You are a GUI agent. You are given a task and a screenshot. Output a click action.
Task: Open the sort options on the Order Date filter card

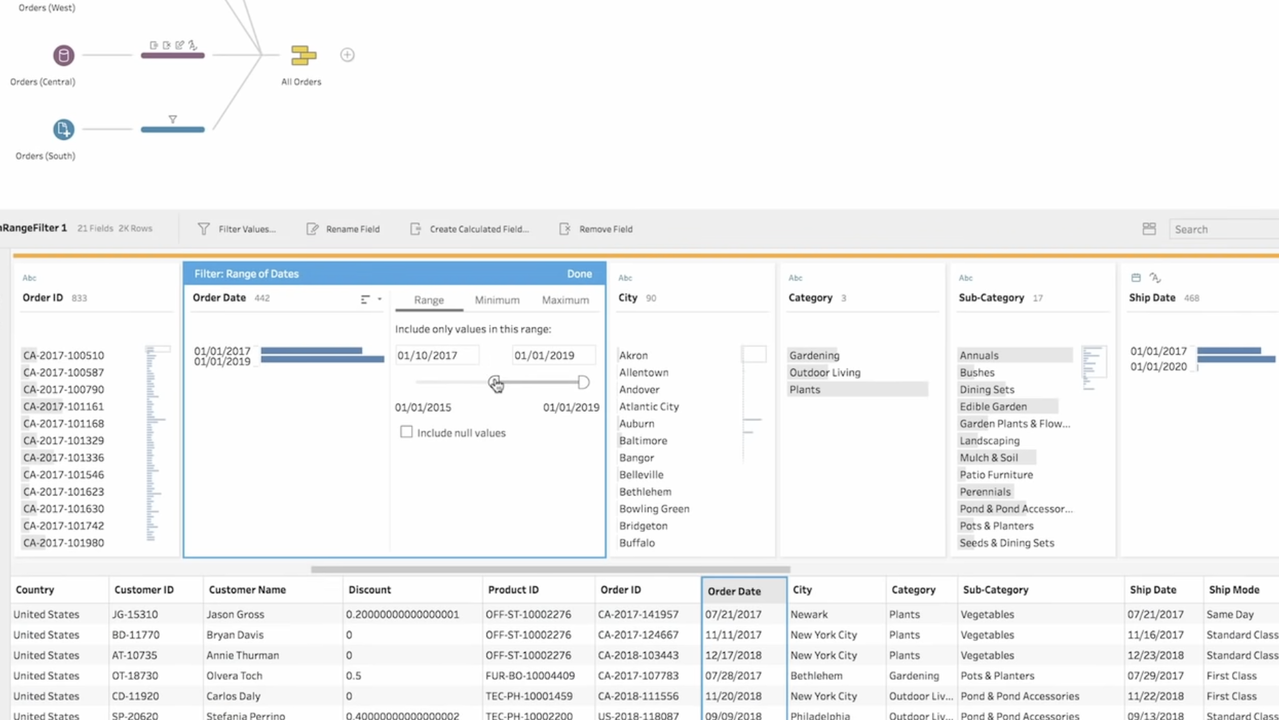click(x=364, y=299)
